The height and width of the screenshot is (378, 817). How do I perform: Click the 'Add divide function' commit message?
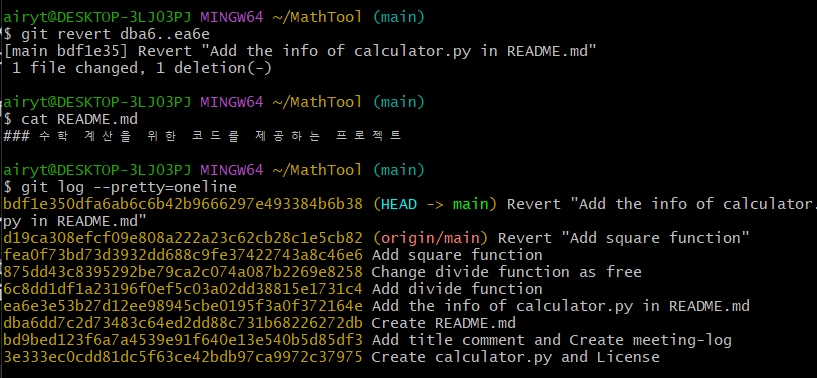click(457, 289)
